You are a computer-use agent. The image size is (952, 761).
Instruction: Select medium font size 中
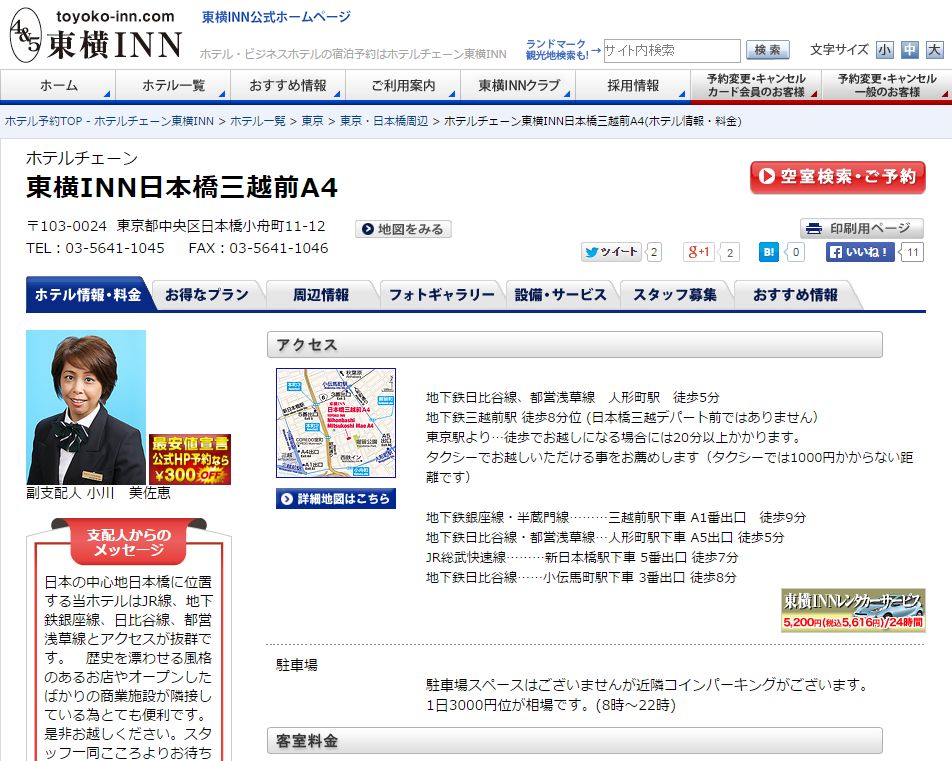tap(909, 49)
